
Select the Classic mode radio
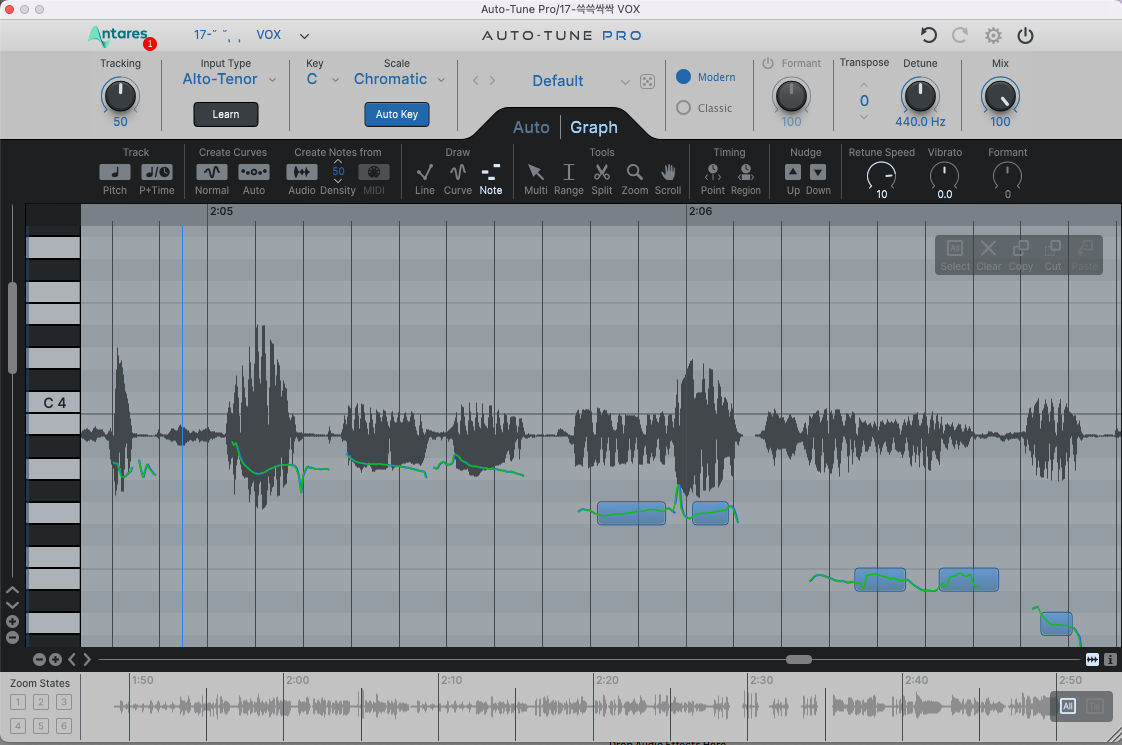coord(683,107)
